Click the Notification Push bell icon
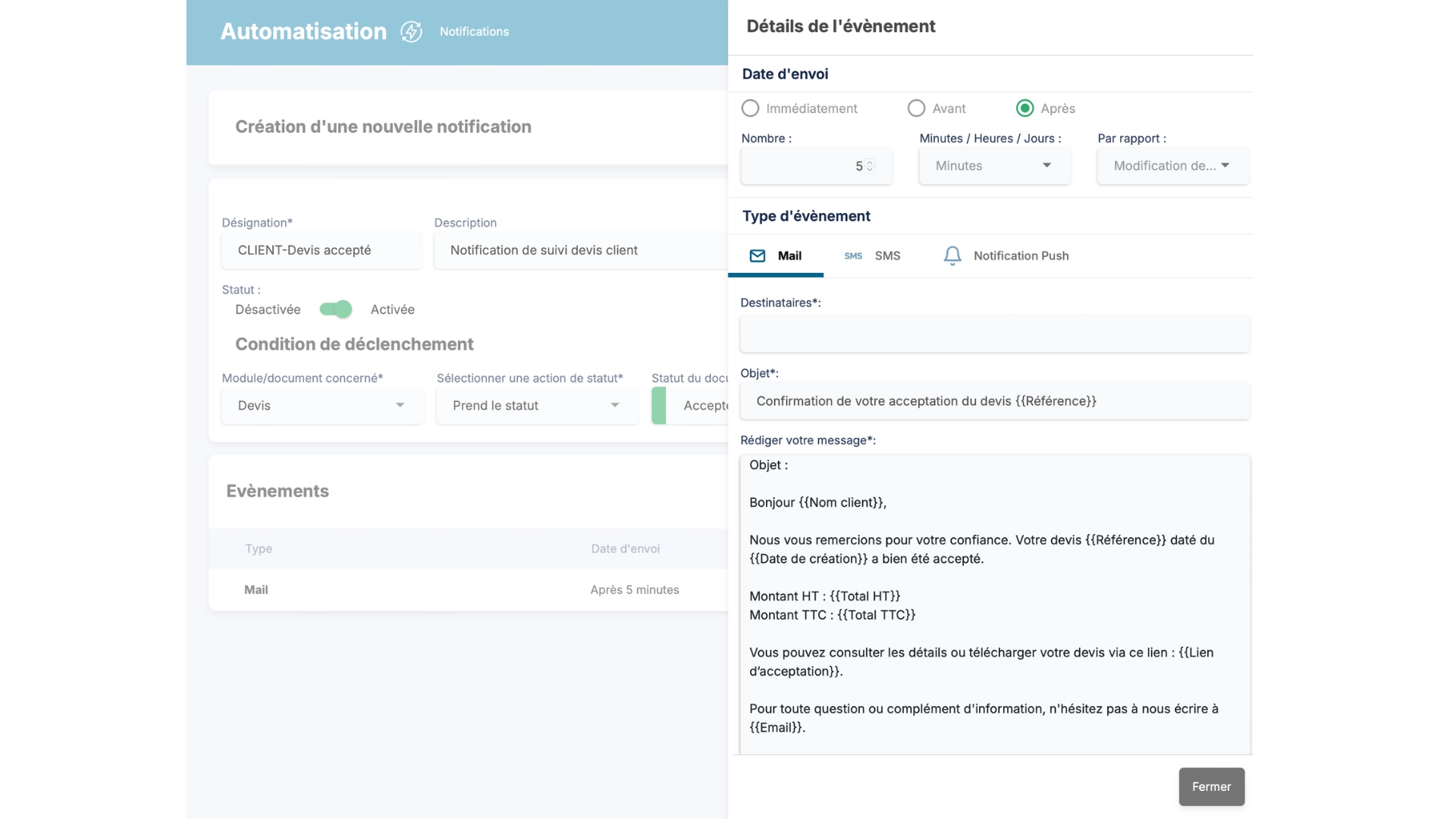 952,256
